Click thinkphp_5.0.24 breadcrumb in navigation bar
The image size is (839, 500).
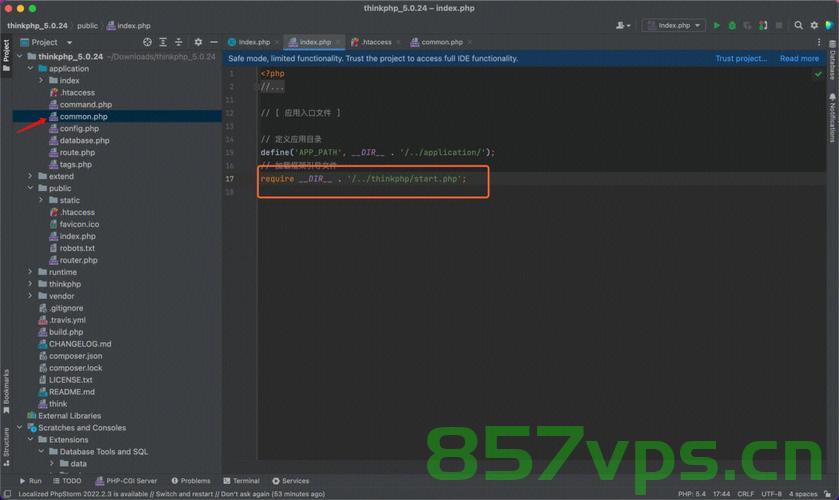(x=37, y=25)
